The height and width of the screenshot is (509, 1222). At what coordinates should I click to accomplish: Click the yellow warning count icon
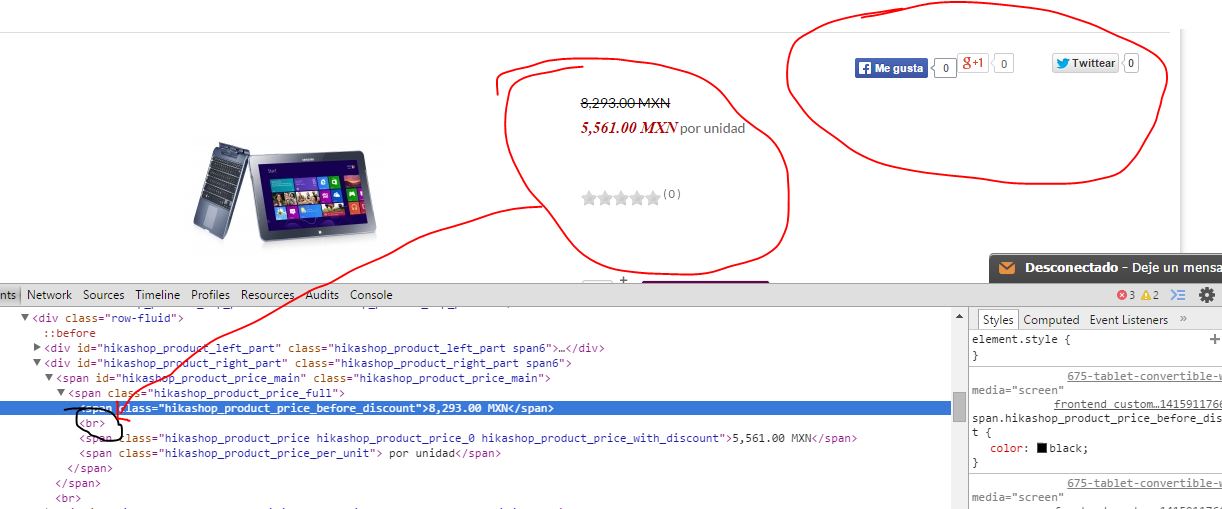(x=1146, y=295)
